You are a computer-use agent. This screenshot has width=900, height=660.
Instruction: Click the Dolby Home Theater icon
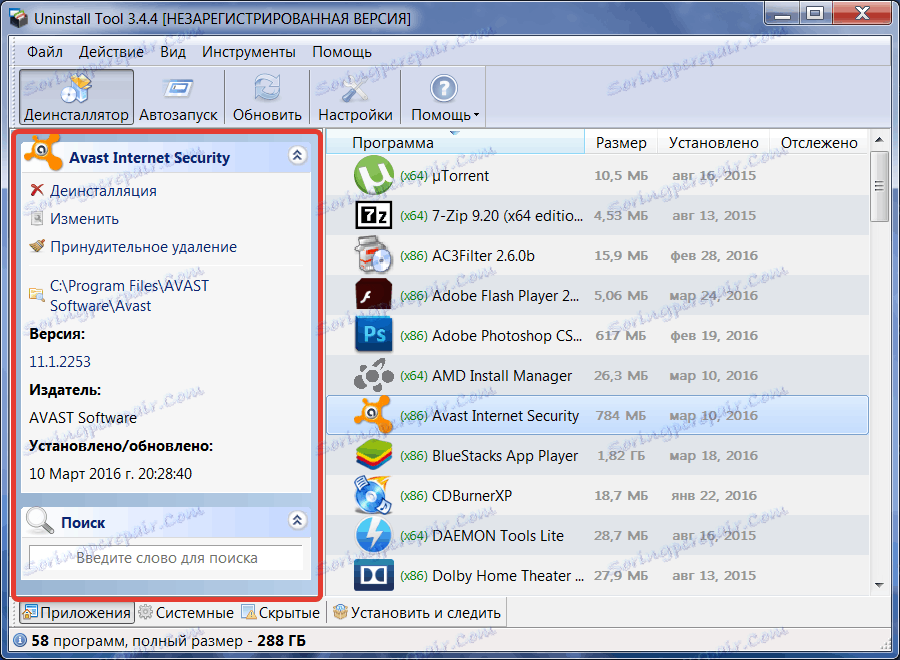point(374,574)
